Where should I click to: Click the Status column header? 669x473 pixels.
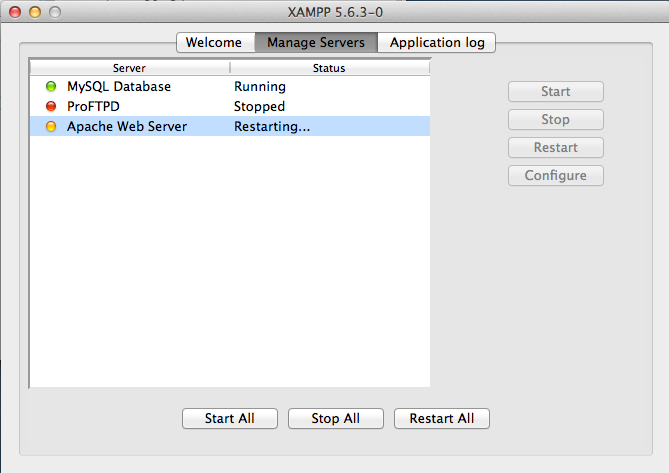click(x=329, y=68)
